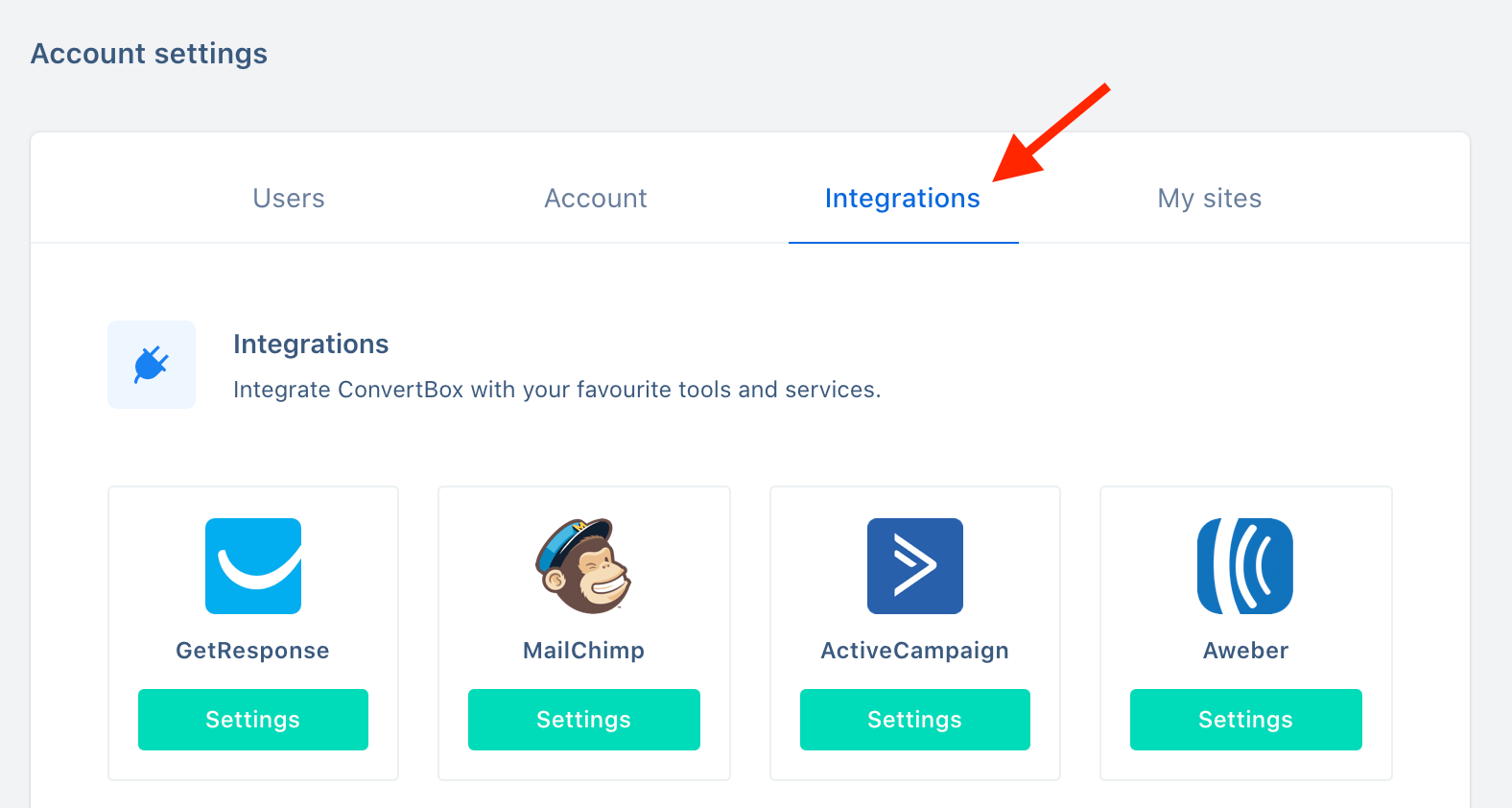
Task: Click the GetResponse logo icon
Action: (x=253, y=566)
